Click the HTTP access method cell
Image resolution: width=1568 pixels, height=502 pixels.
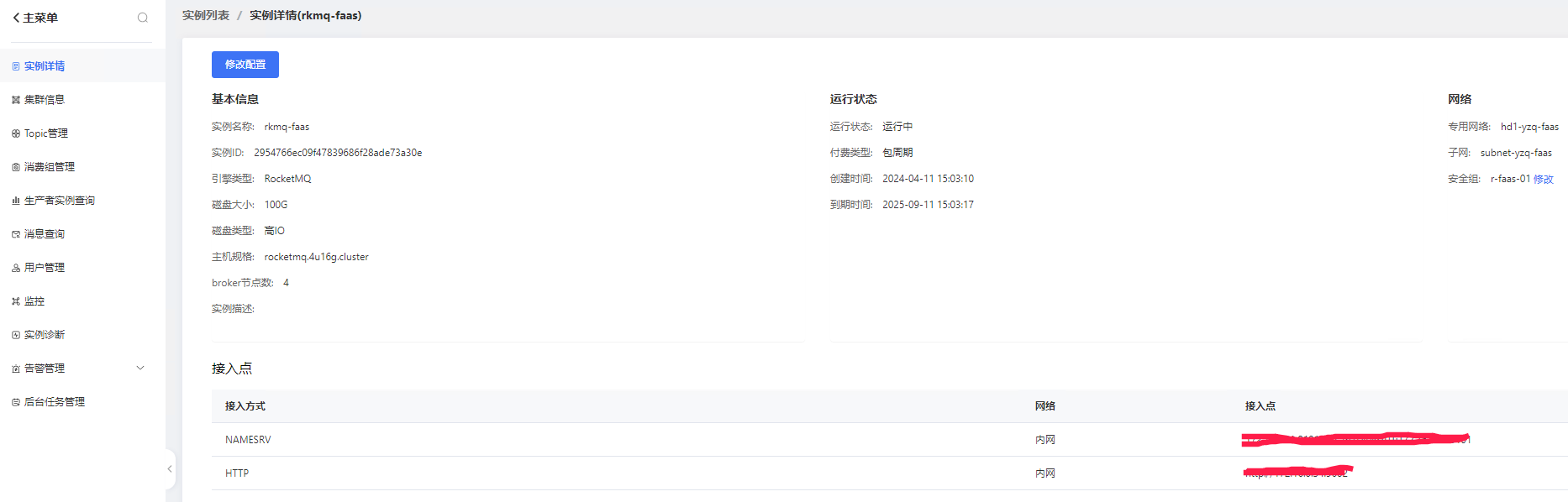click(237, 473)
